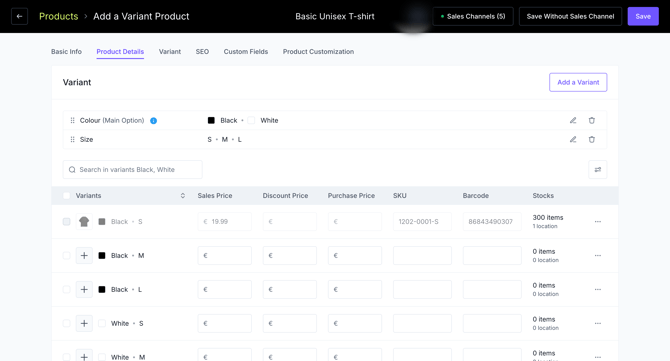
Task: Add image to Black M variant
Action: tap(84, 255)
